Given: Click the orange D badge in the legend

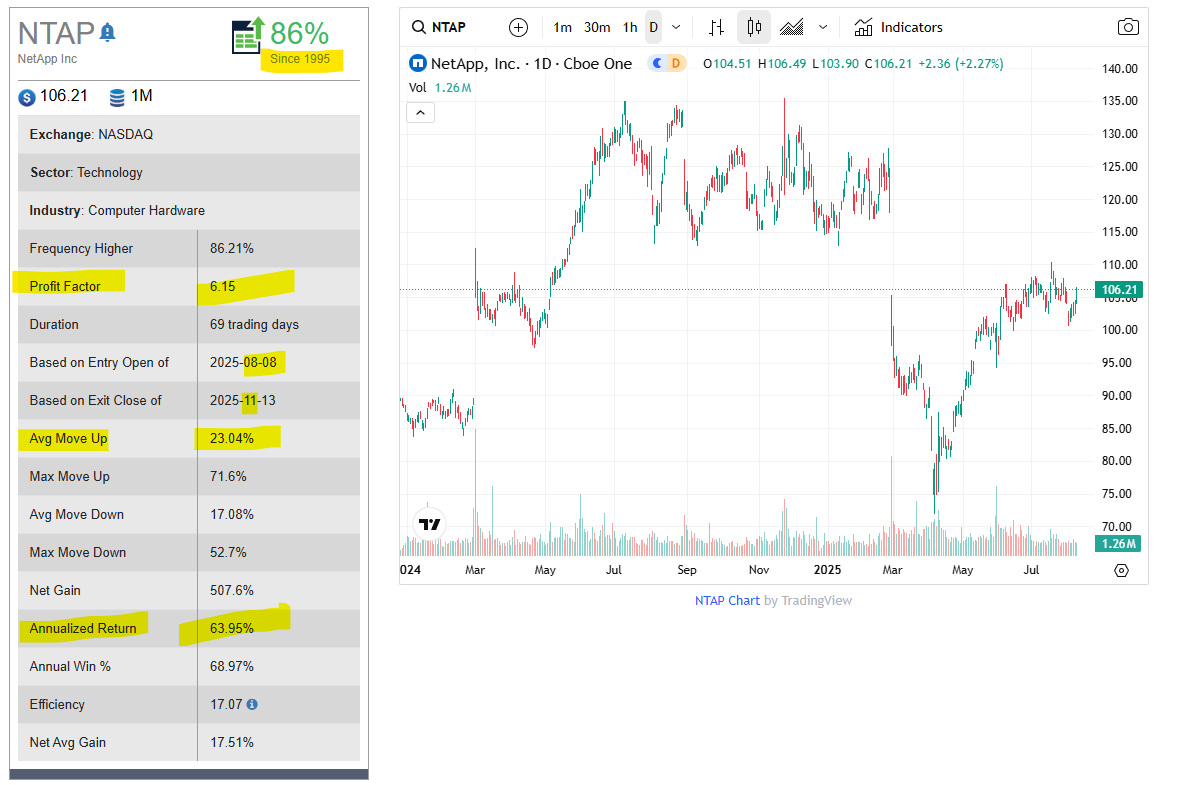Looking at the screenshot, I should pos(676,63).
